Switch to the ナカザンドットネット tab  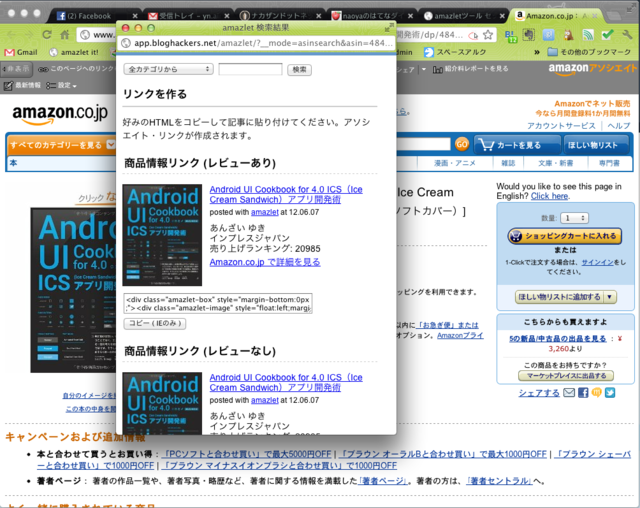pyautogui.click(x=275, y=16)
